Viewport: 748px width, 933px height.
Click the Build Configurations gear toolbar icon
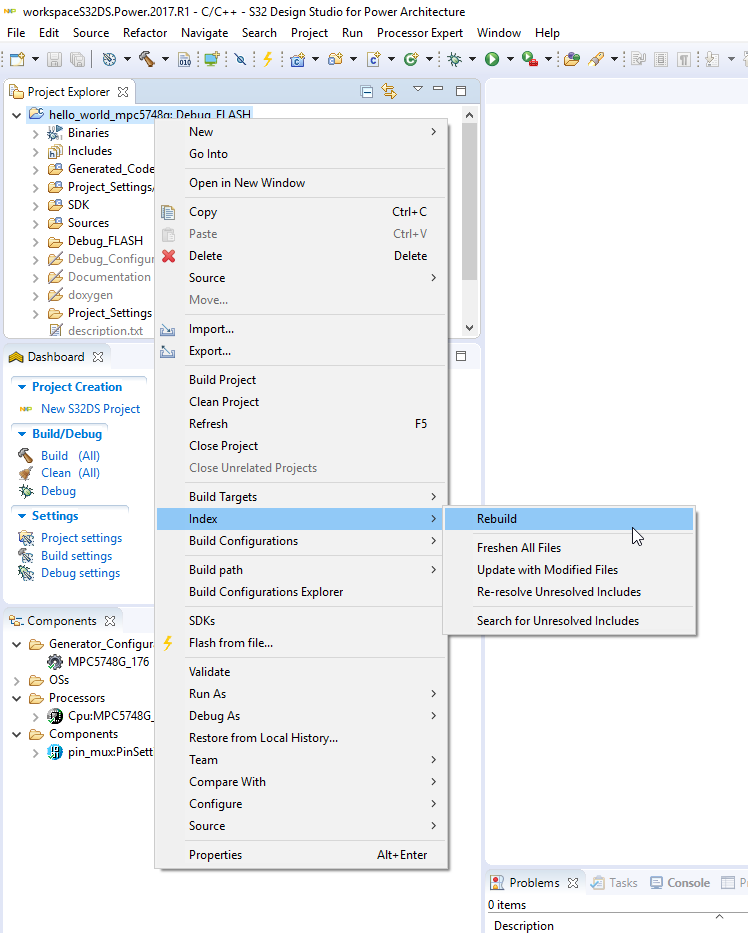coord(109,59)
